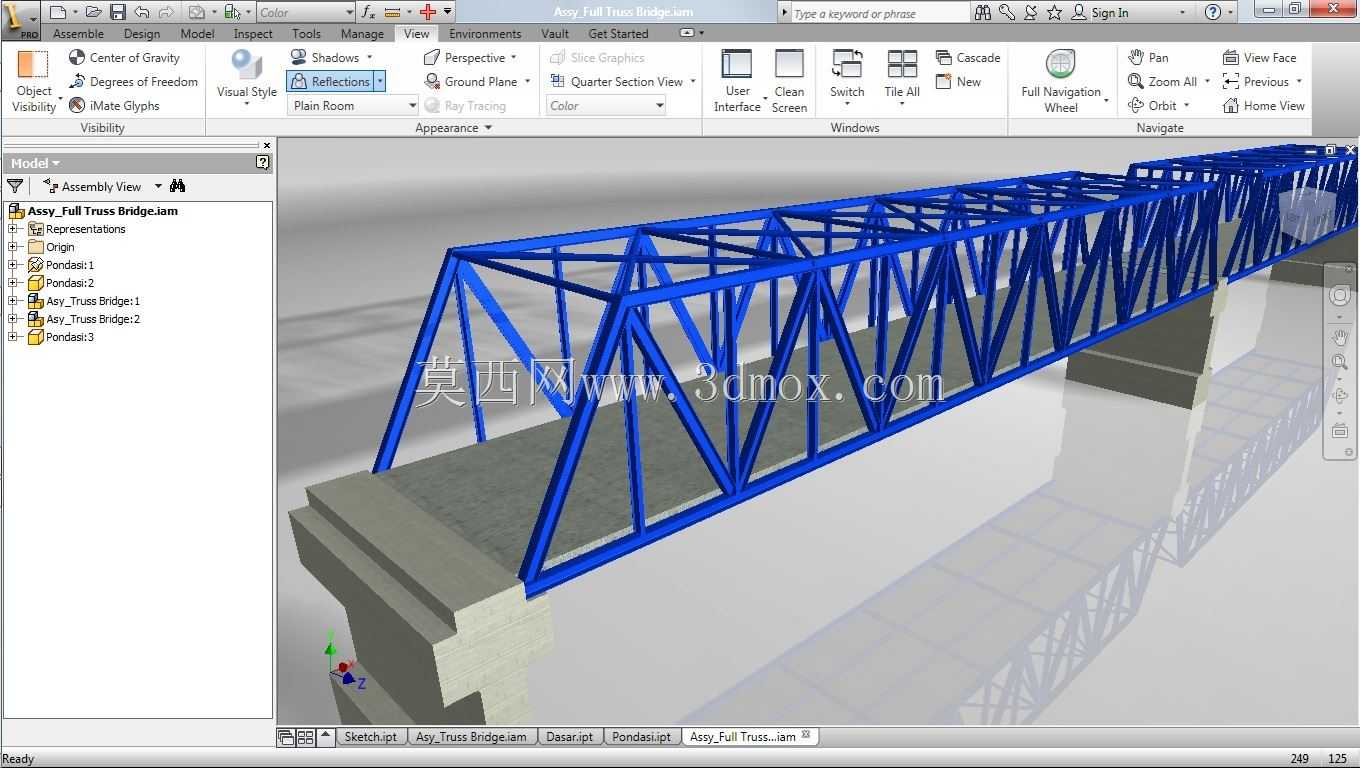Switch to the Sketch.ipt document tab
Image resolution: width=1360 pixels, height=768 pixels.
coord(371,737)
